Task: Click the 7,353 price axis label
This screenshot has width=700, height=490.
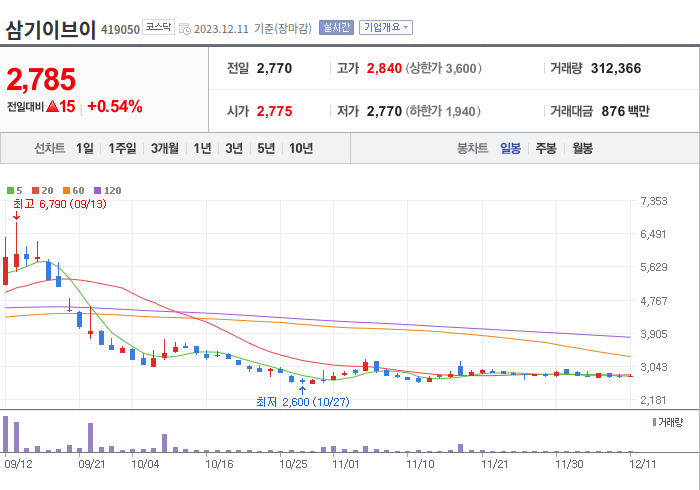Action: [654, 201]
